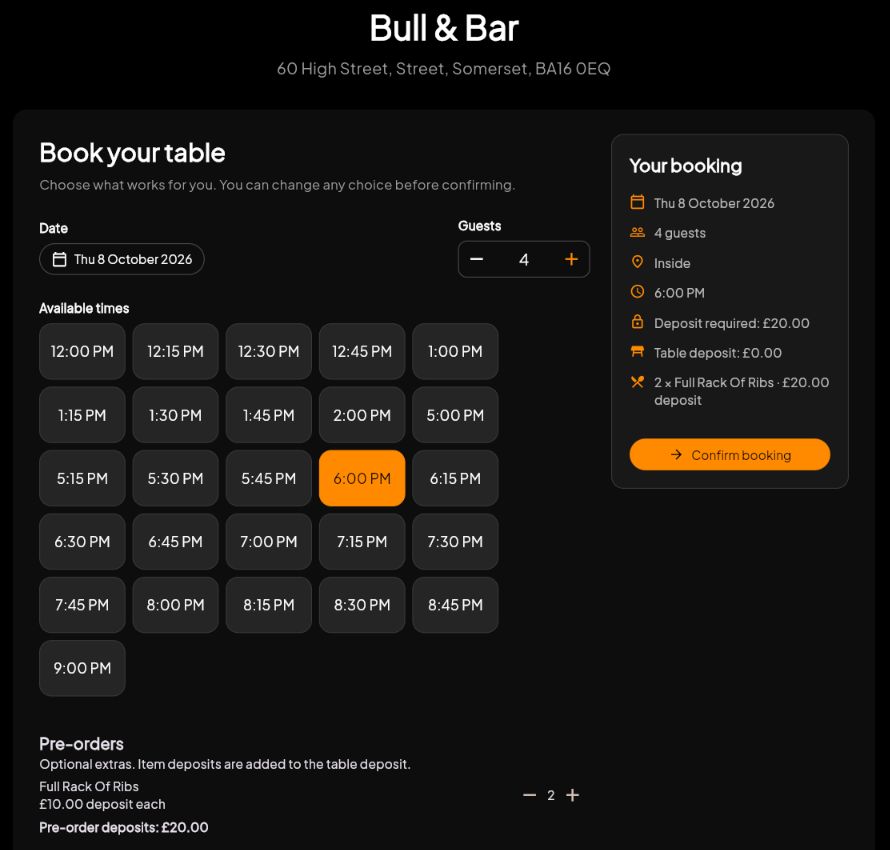Book the 9:00 PM time slot

pyautogui.click(x=82, y=668)
